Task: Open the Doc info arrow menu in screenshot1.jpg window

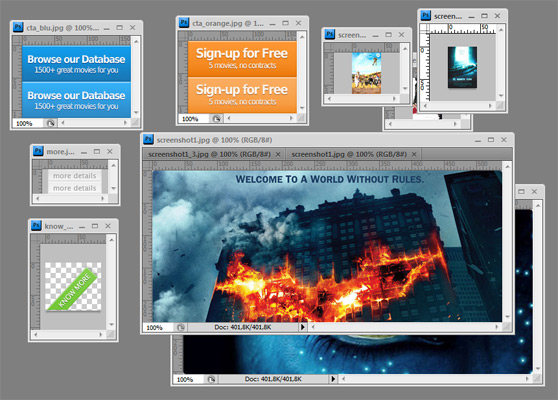Action: 302,327
